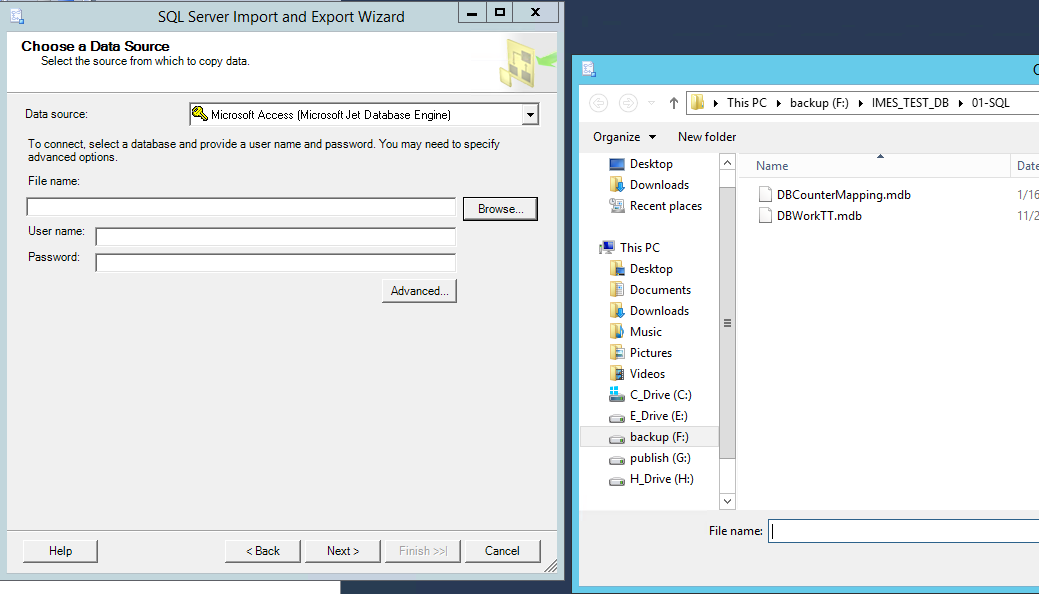Screen dimensions: 1039x594
Task: Select '01-SQL' in the address breadcrumb
Action: pyautogui.click(x=991, y=103)
